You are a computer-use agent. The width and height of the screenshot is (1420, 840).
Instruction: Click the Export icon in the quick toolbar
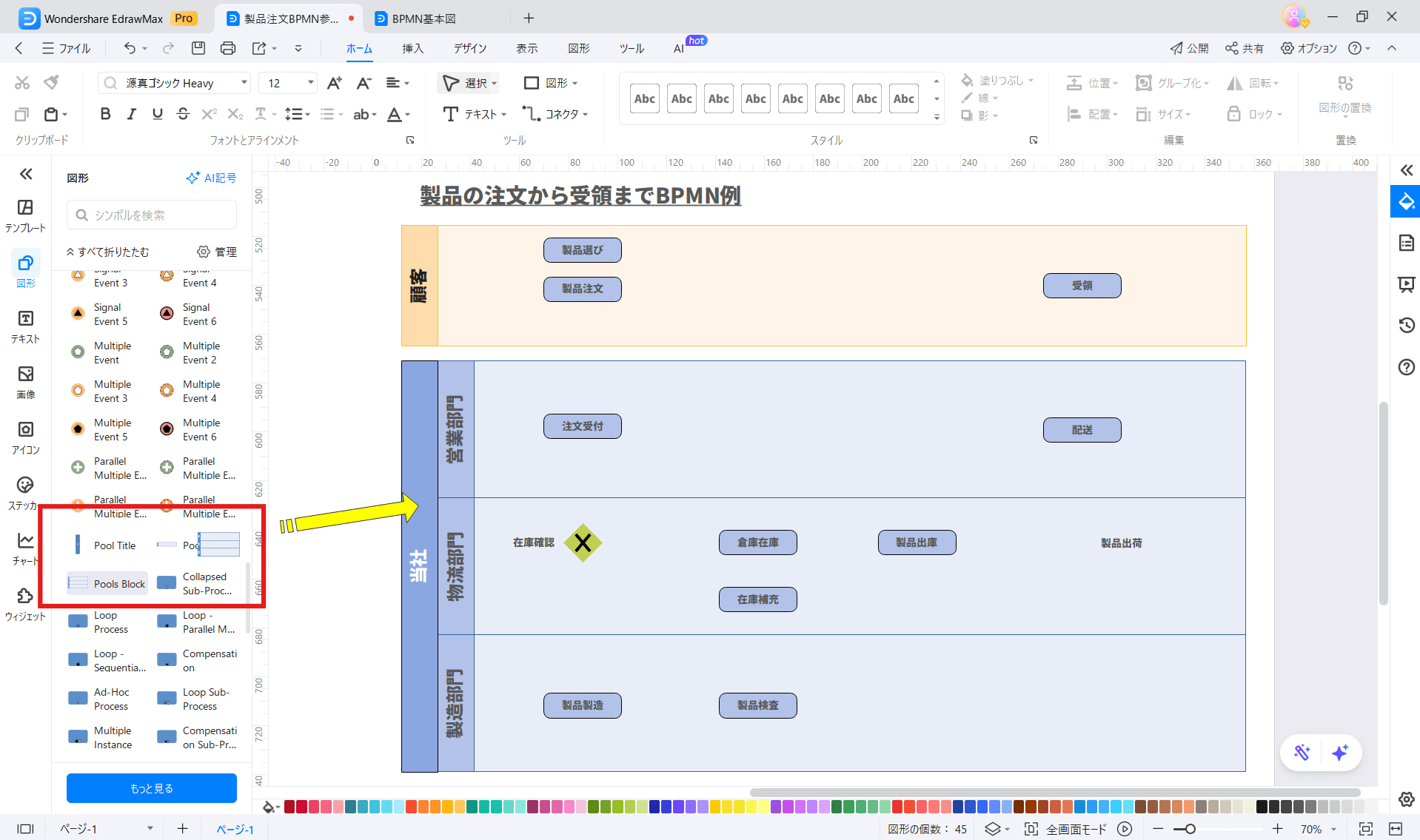259,48
